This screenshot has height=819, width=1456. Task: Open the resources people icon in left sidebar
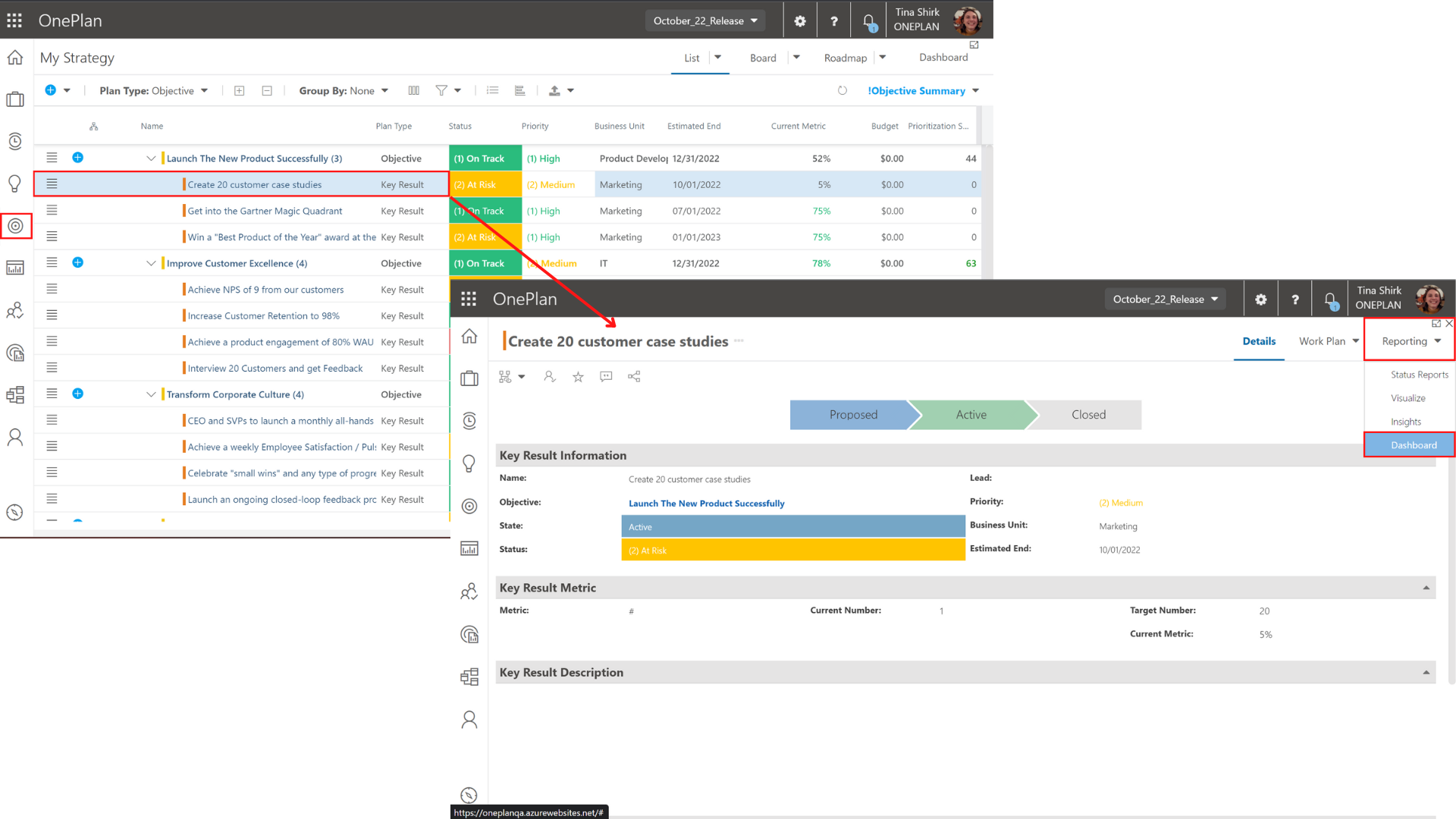click(15, 310)
